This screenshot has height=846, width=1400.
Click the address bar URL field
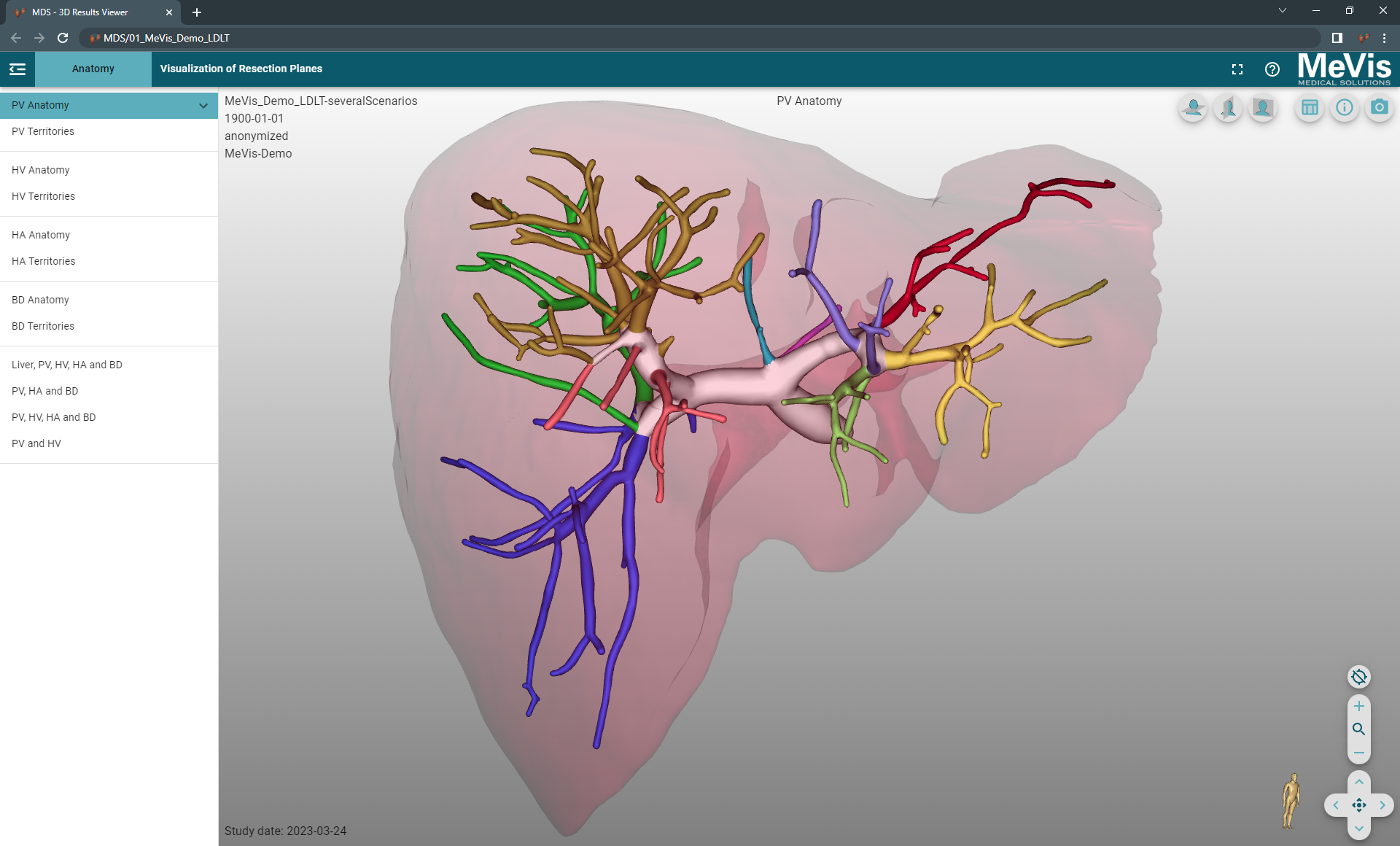tap(700, 38)
